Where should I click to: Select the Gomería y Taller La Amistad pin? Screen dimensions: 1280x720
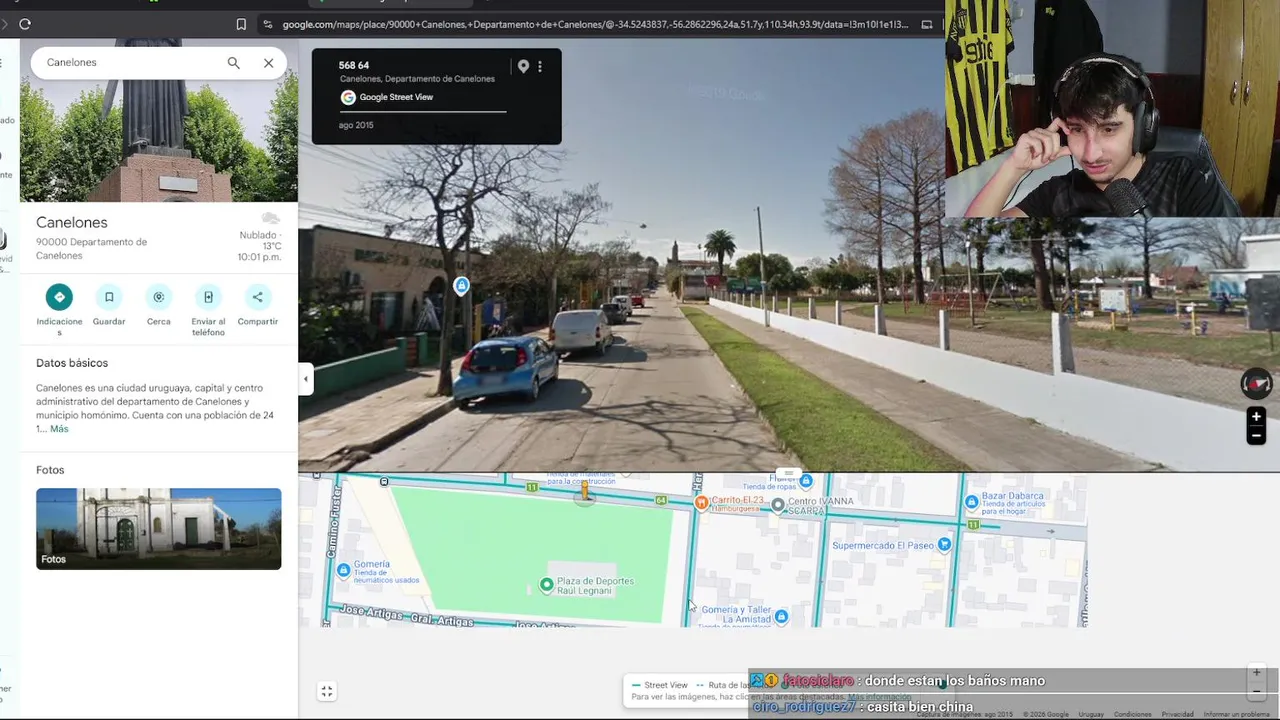point(781,616)
